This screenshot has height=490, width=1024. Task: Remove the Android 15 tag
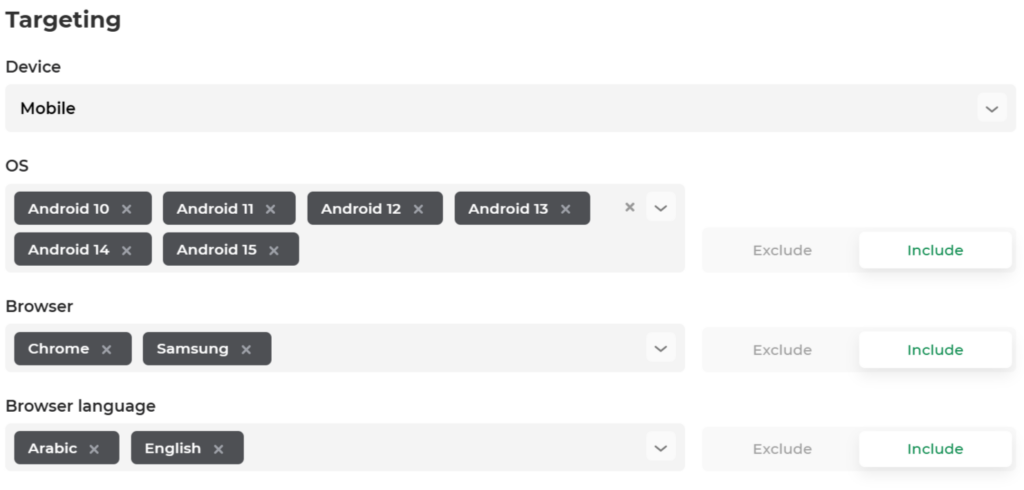click(274, 250)
